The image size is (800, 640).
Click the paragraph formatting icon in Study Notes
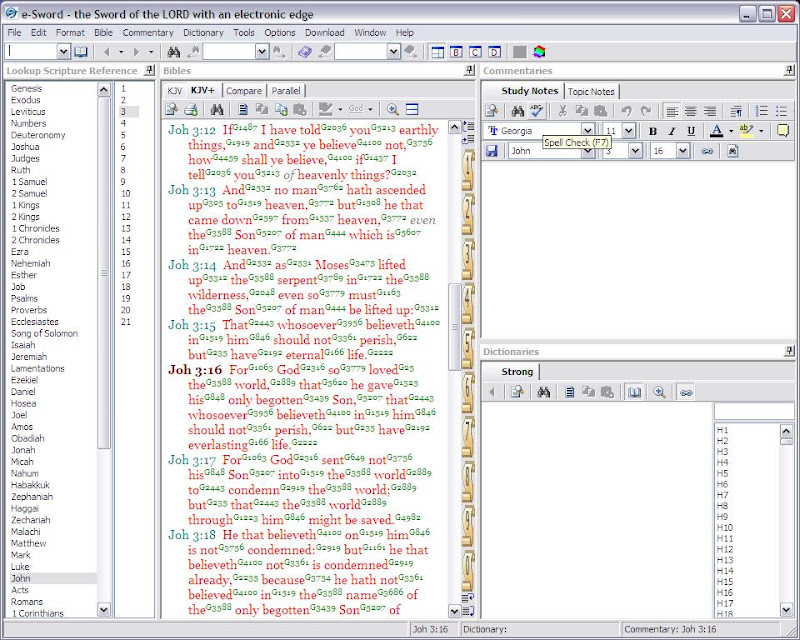pos(736,111)
